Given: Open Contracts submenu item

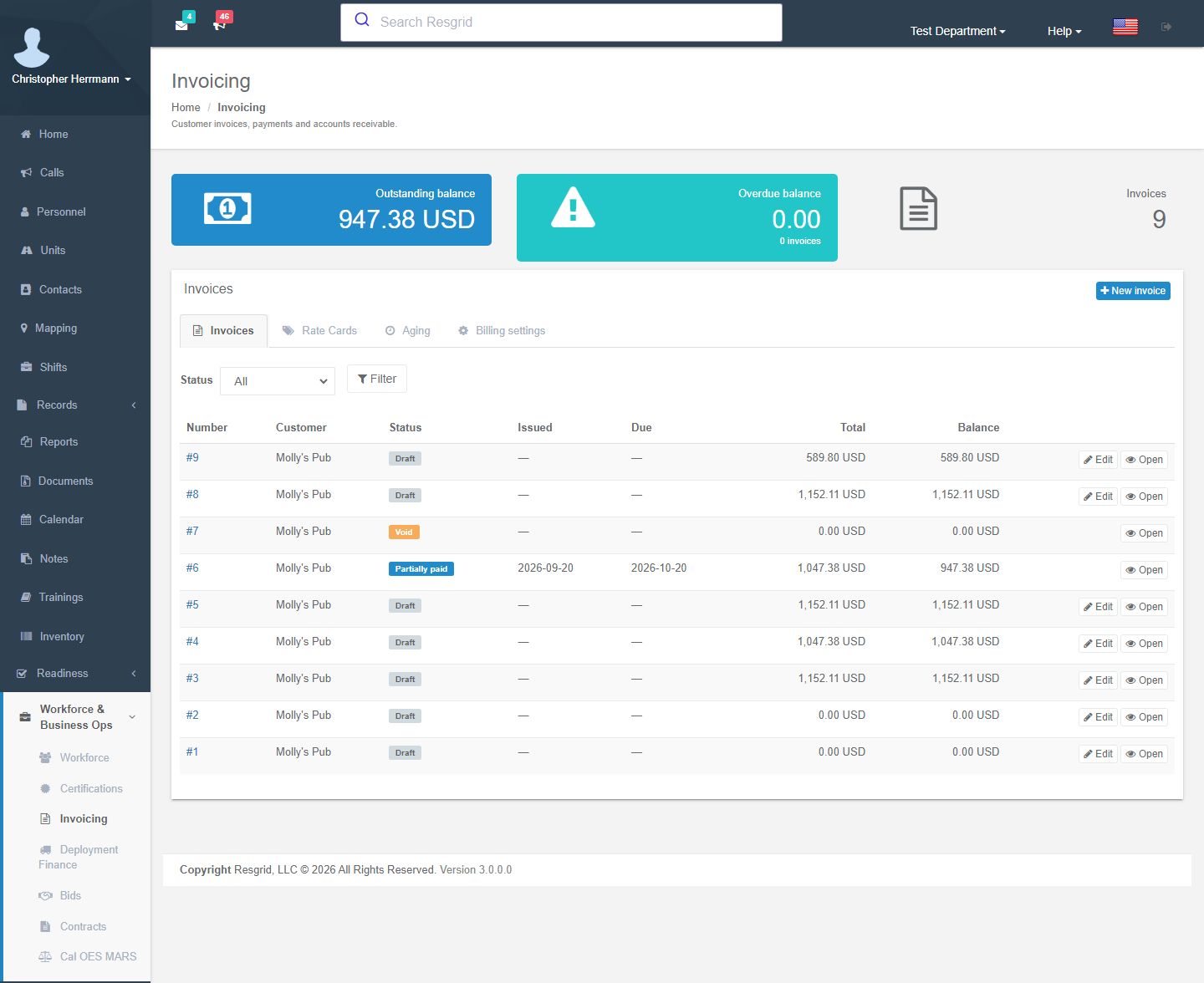Looking at the screenshot, I should click(83, 926).
